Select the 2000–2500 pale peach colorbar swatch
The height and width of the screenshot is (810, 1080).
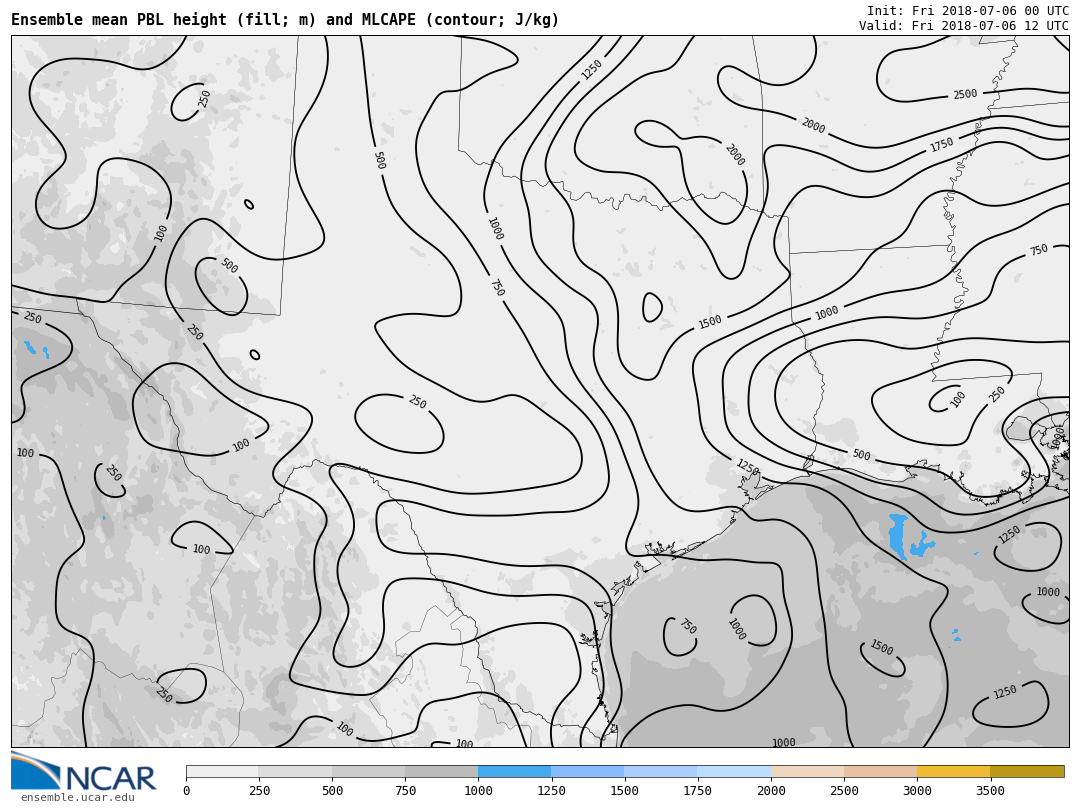point(807,772)
